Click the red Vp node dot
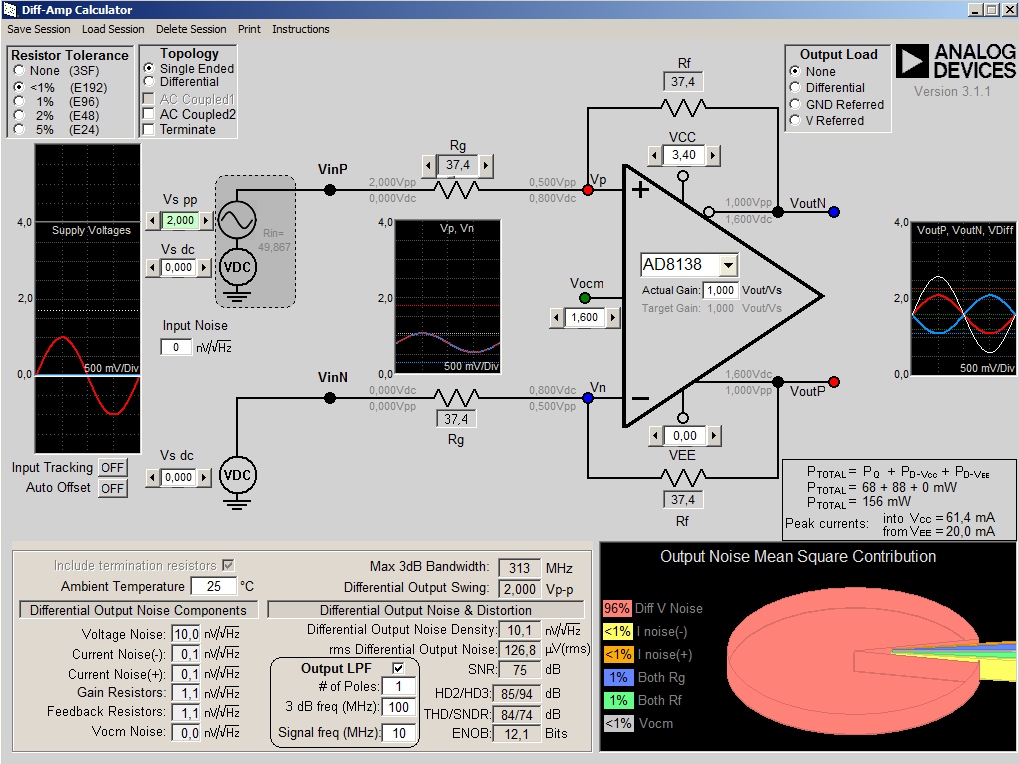 pyautogui.click(x=588, y=190)
